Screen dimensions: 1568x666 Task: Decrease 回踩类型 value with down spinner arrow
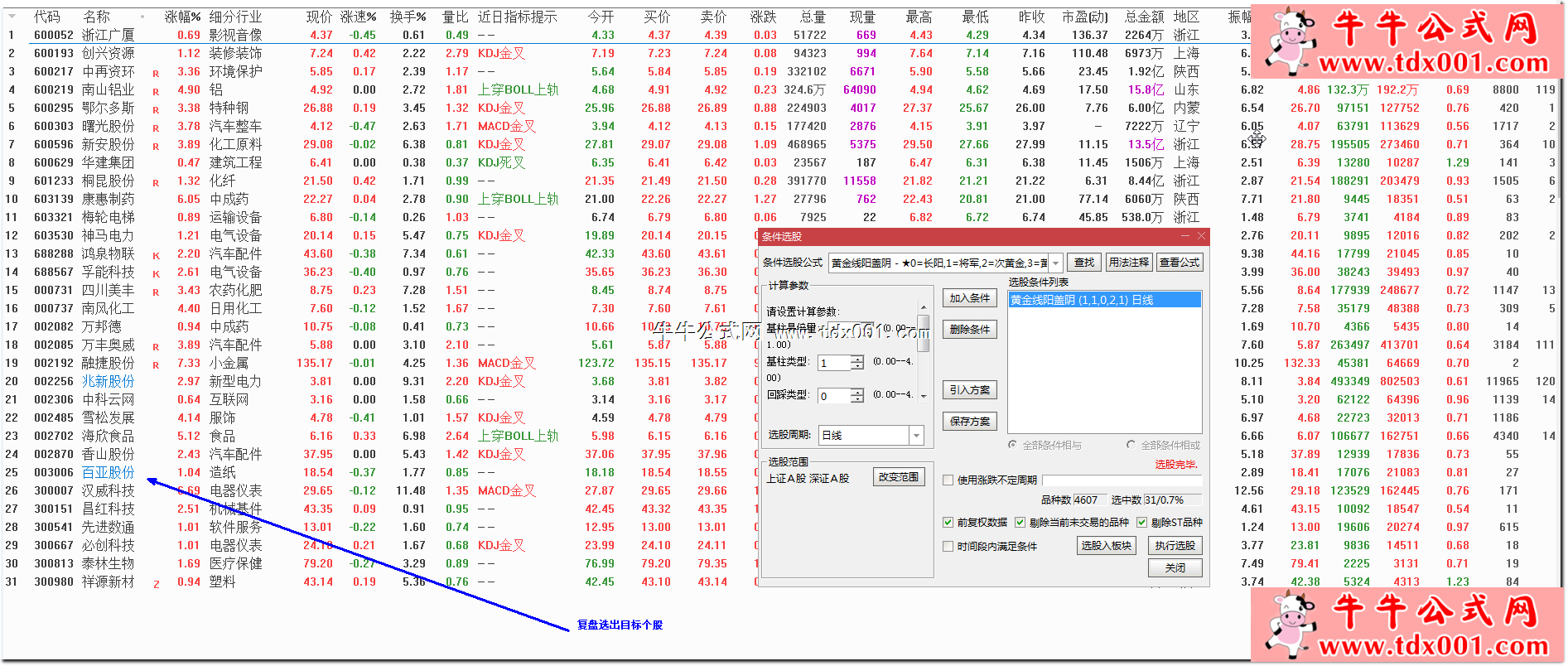pos(857,400)
